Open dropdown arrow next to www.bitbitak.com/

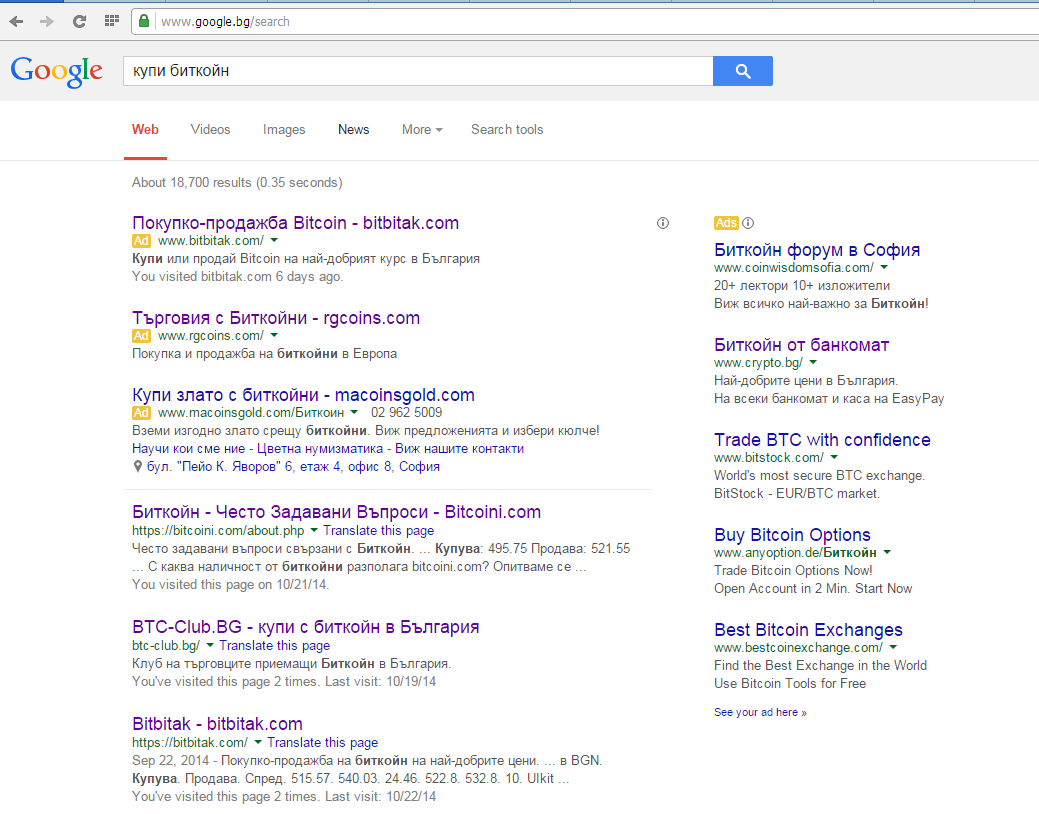[x=274, y=241]
